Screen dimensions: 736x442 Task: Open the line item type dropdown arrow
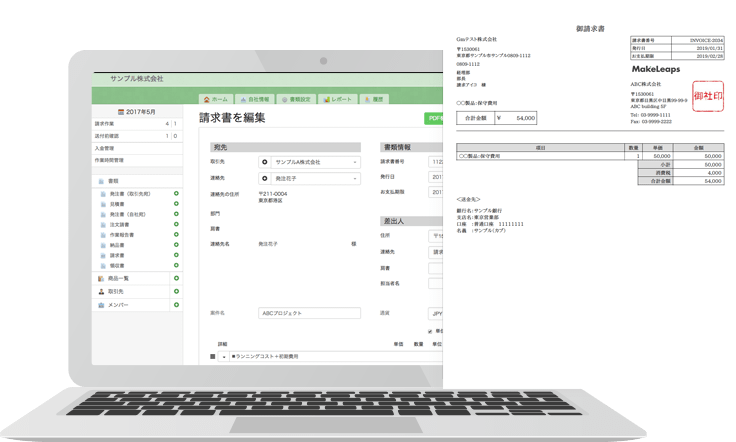(224, 356)
